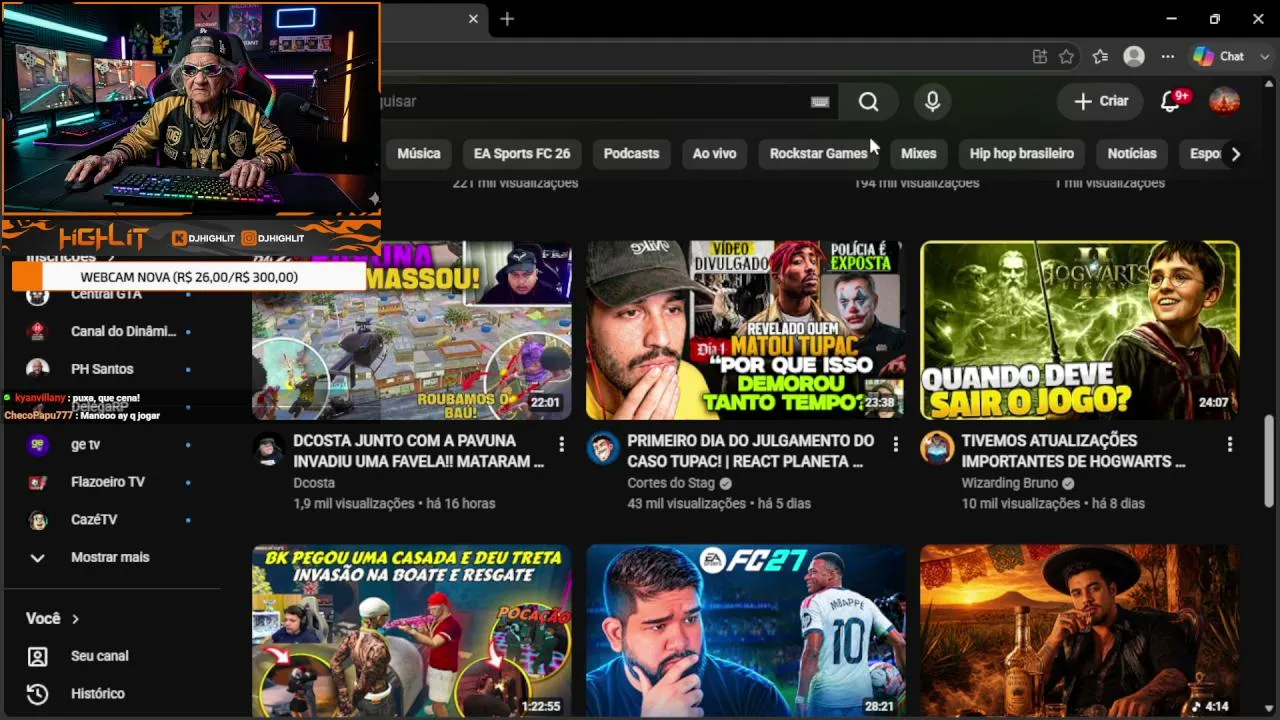Open the PH Santos subscription
Viewport: 1280px width, 720px height.
tap(110, 369)
